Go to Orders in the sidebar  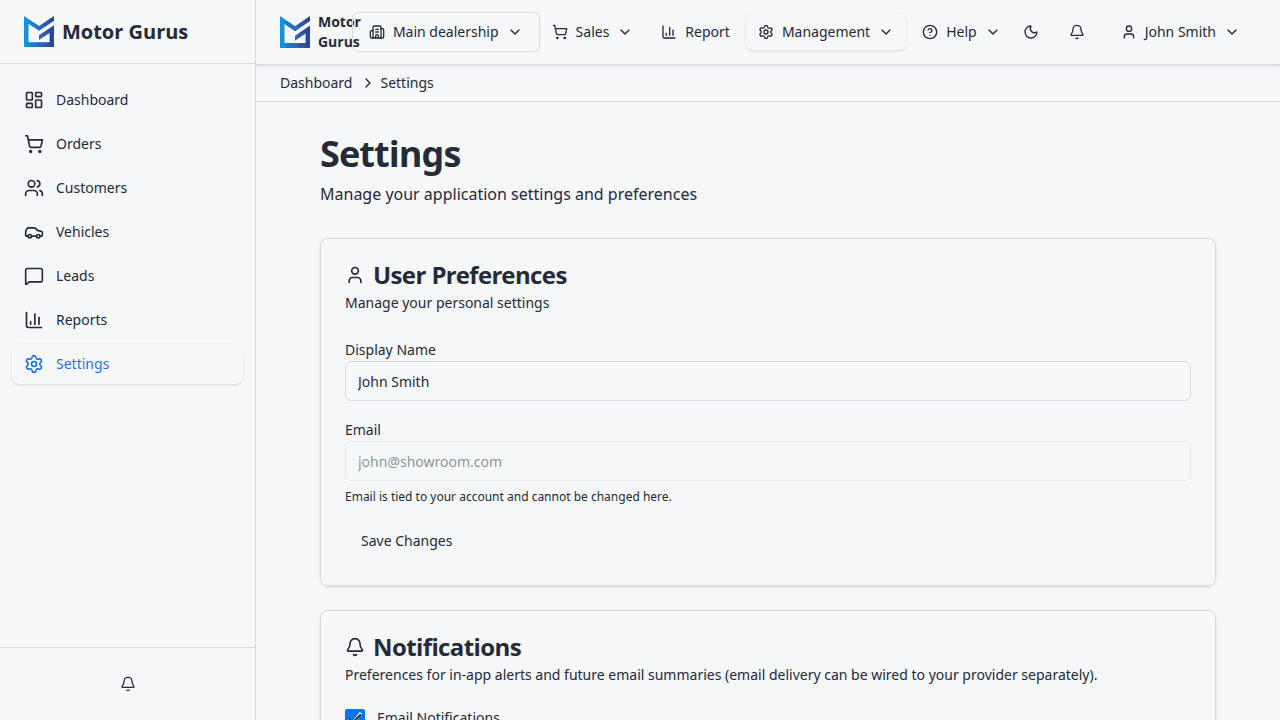[127, 144]
